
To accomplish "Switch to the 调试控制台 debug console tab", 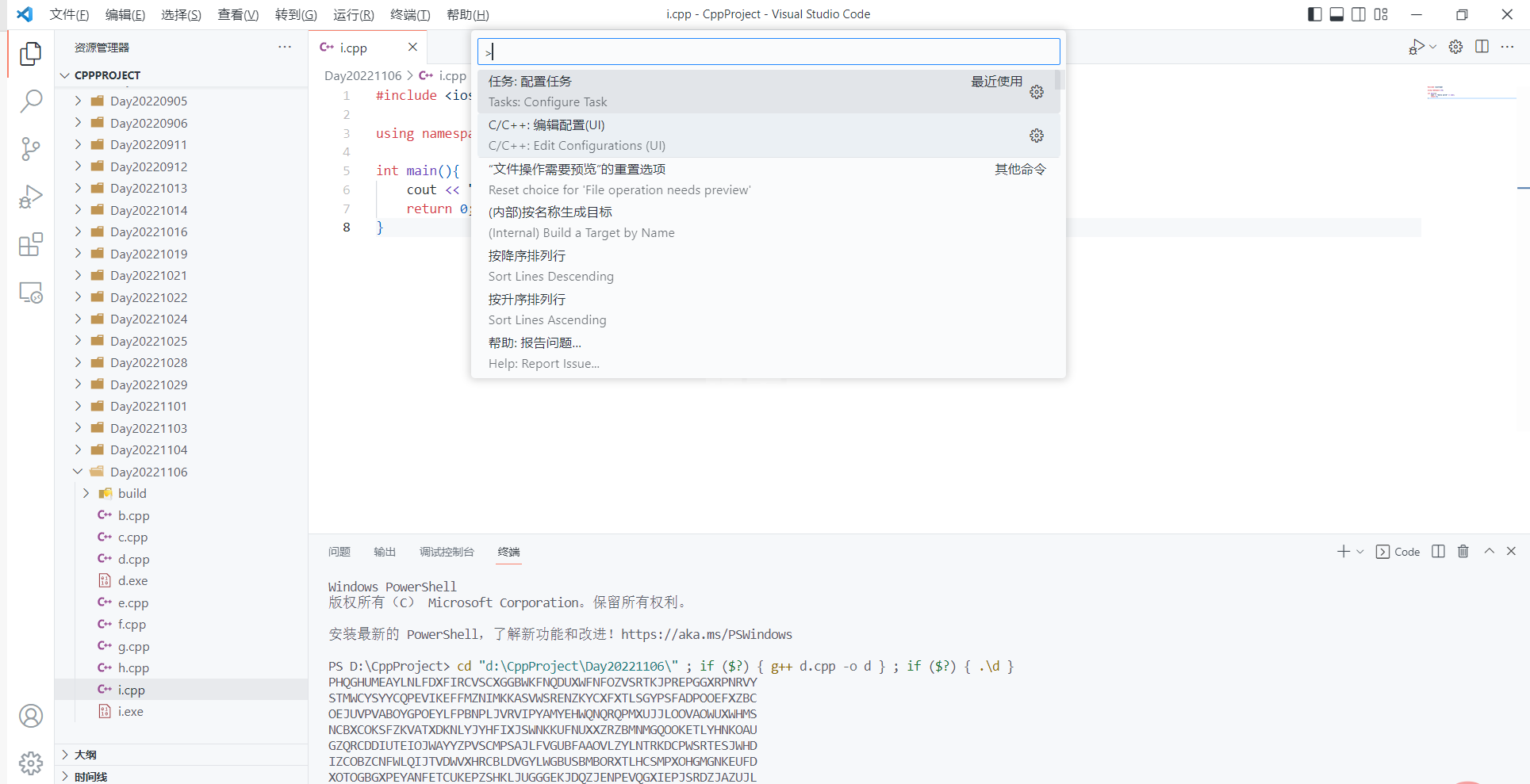I will (x=447, y=552).
